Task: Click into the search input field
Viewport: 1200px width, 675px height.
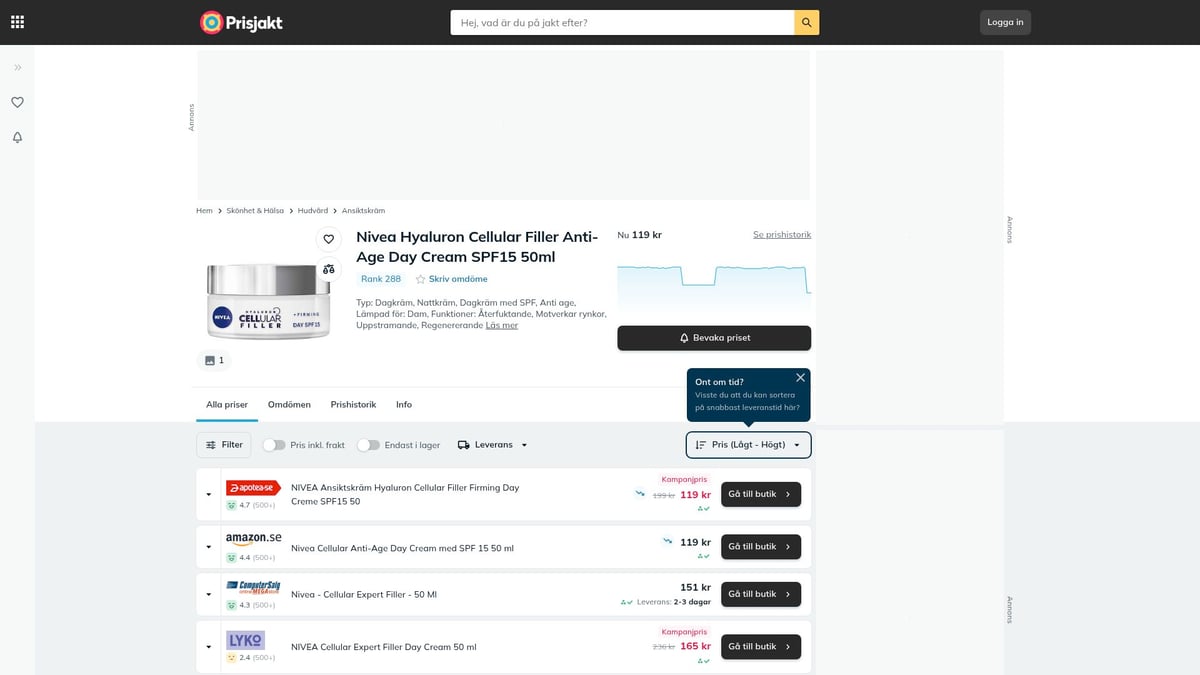Action: pos(620,22)
